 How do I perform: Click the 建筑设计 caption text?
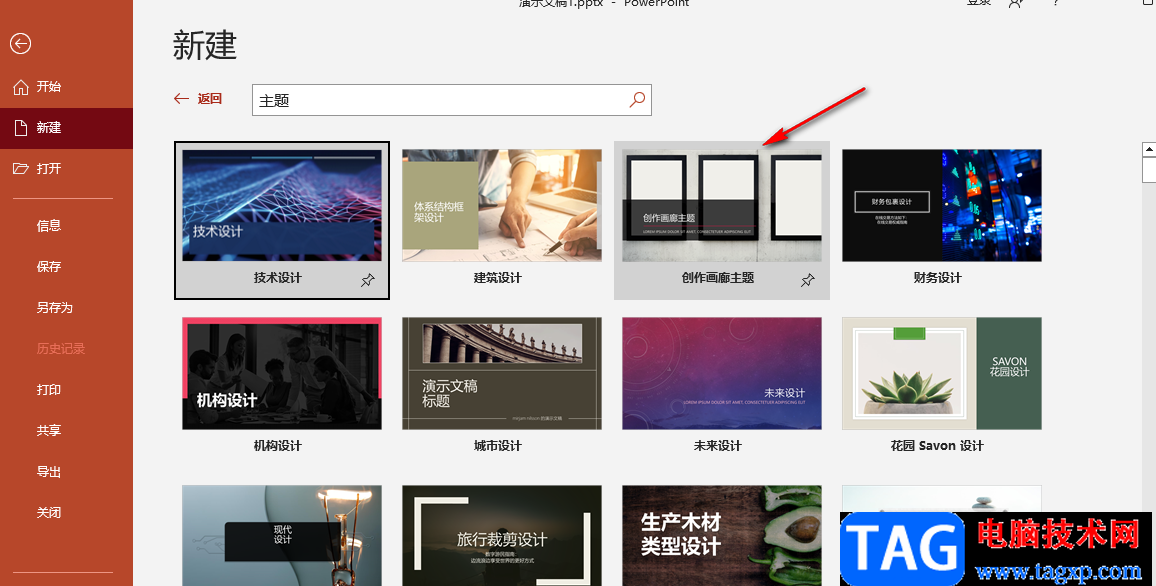[498, 278]
